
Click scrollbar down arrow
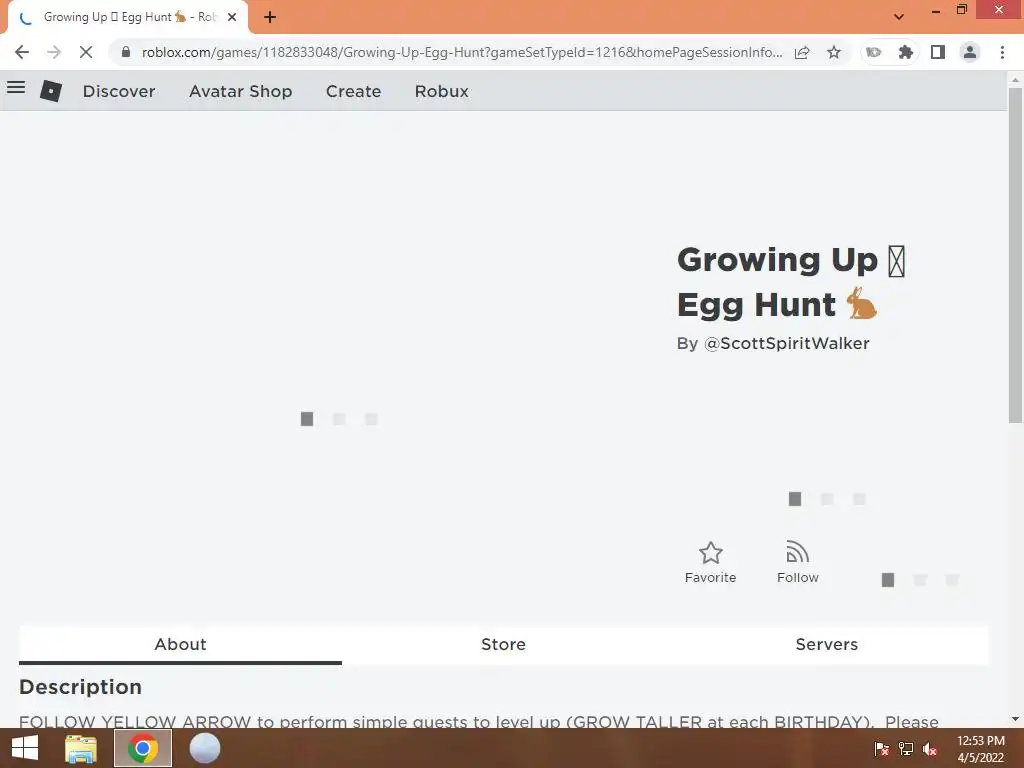(1015, 719)
